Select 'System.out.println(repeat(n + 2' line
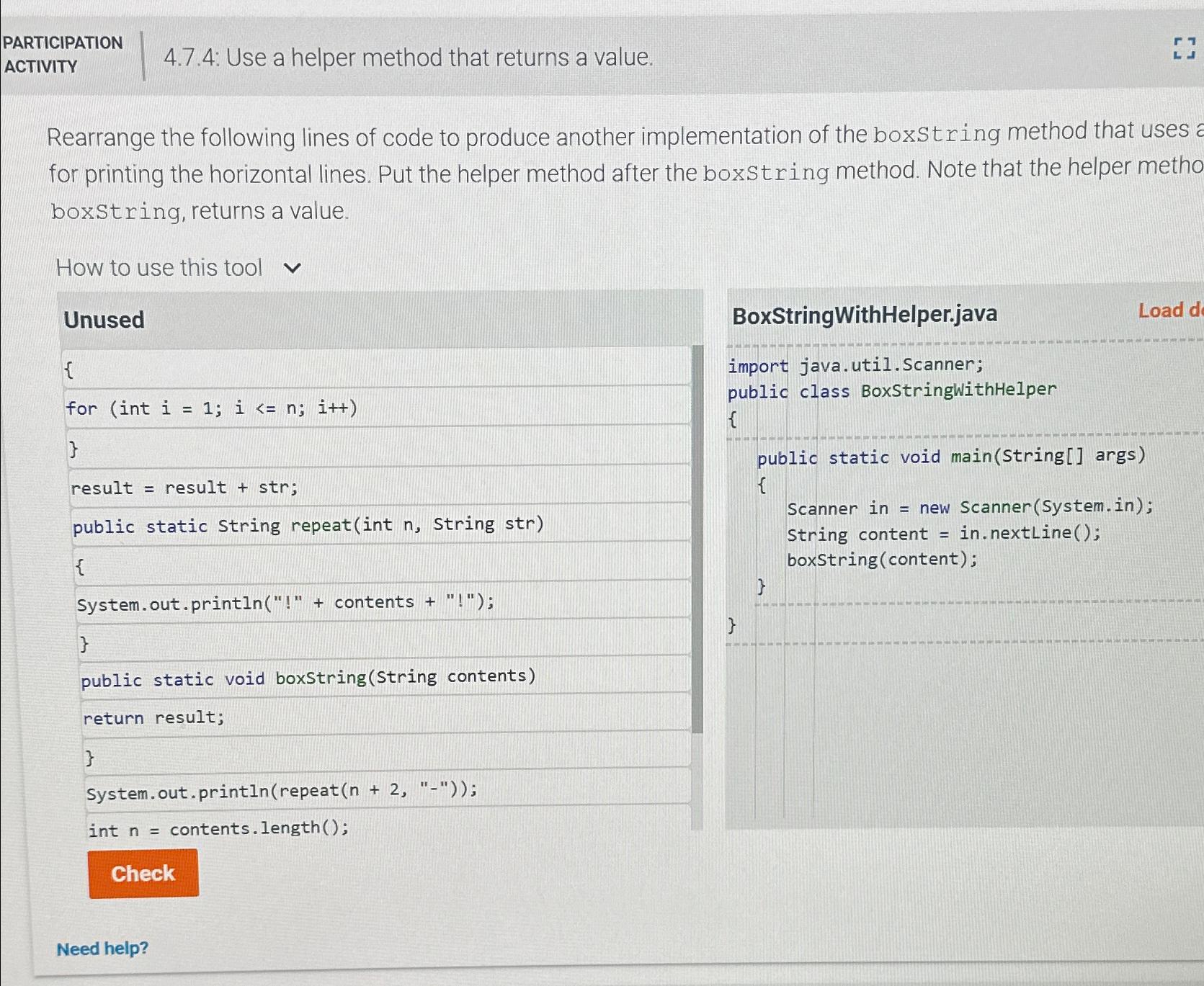Screen dimensions: 1204x986 pyautogui.click(x=388, y=789)
